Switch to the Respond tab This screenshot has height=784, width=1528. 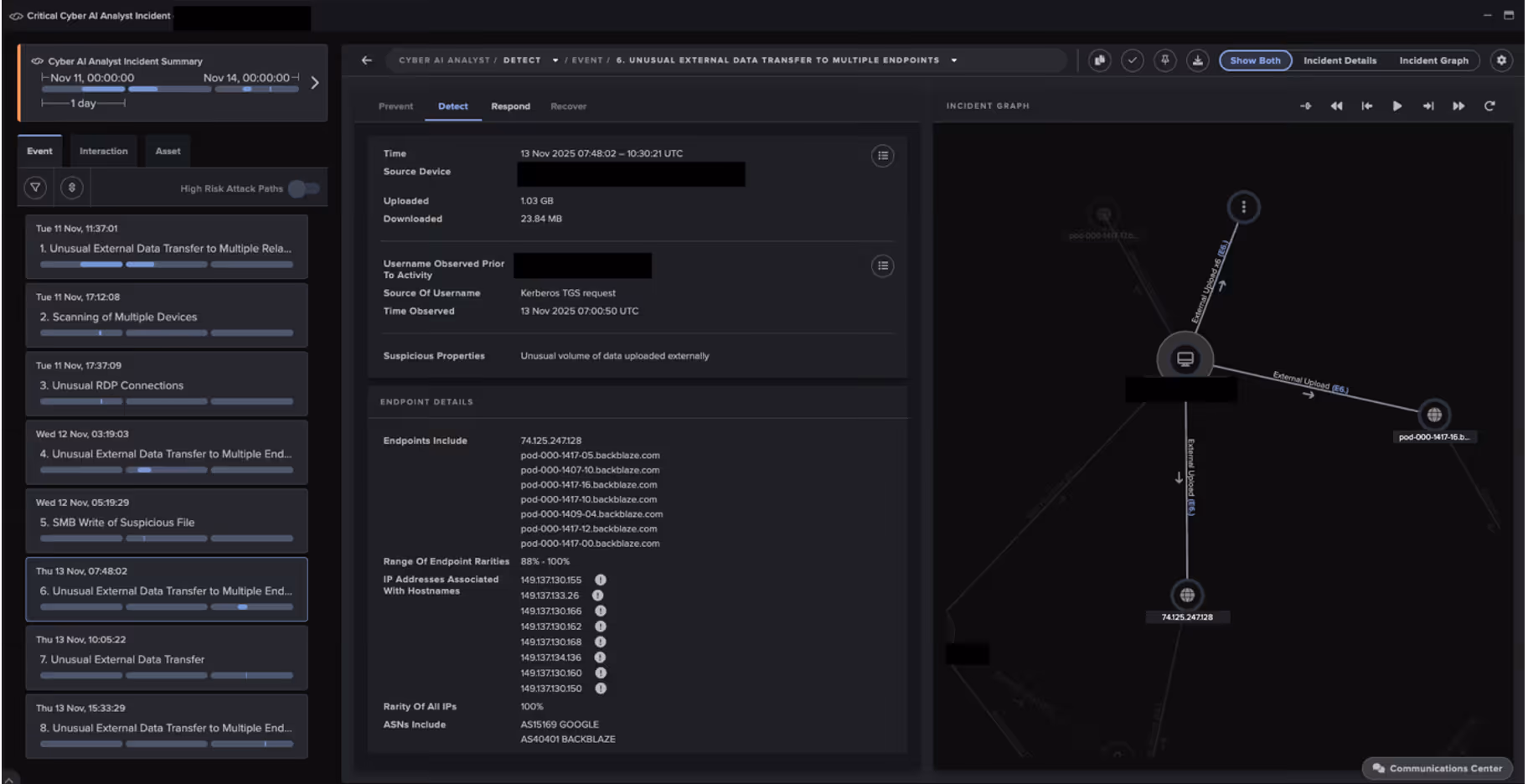click(x=510, y=106)
